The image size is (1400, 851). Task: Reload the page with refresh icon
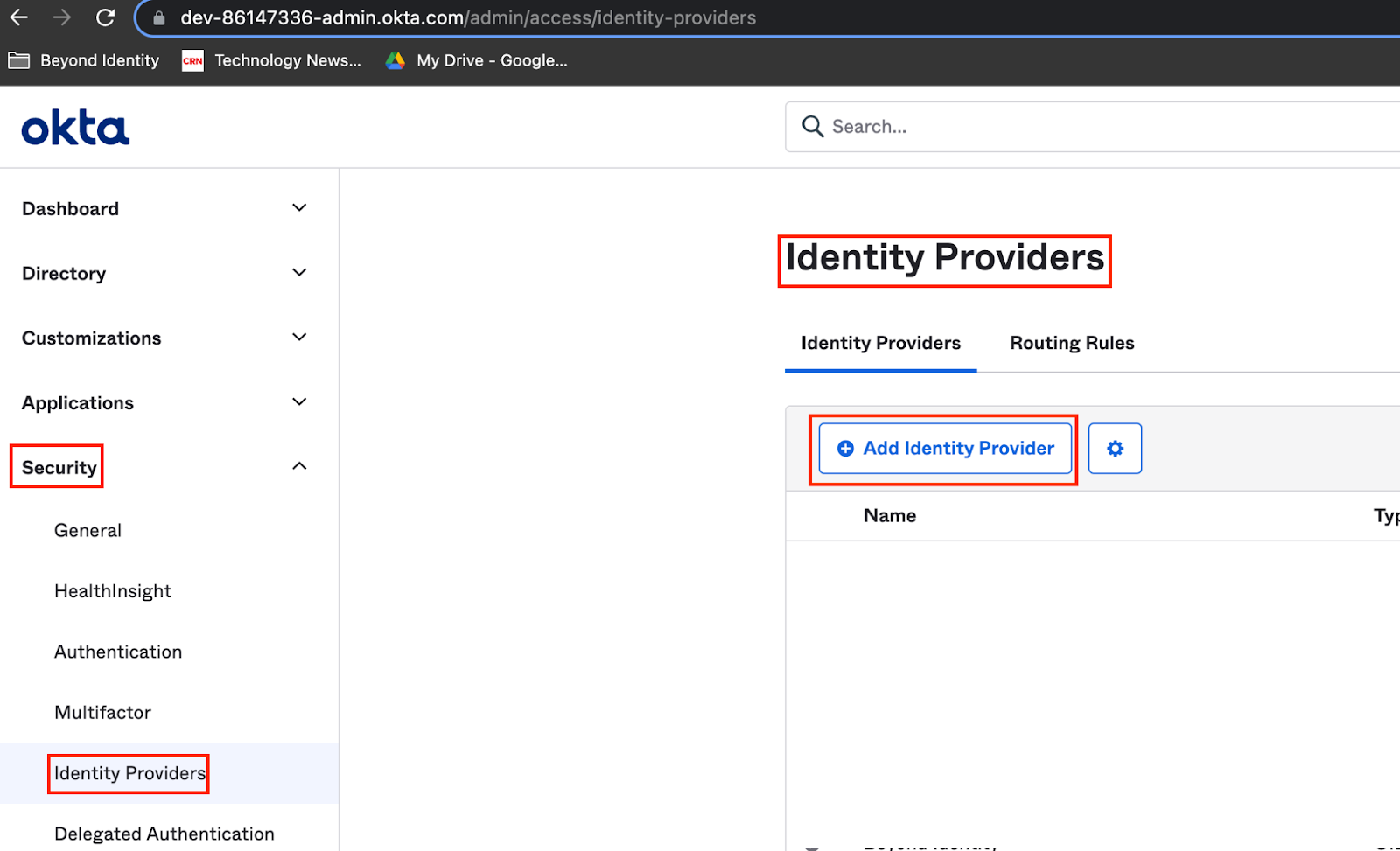coord(105,17)
